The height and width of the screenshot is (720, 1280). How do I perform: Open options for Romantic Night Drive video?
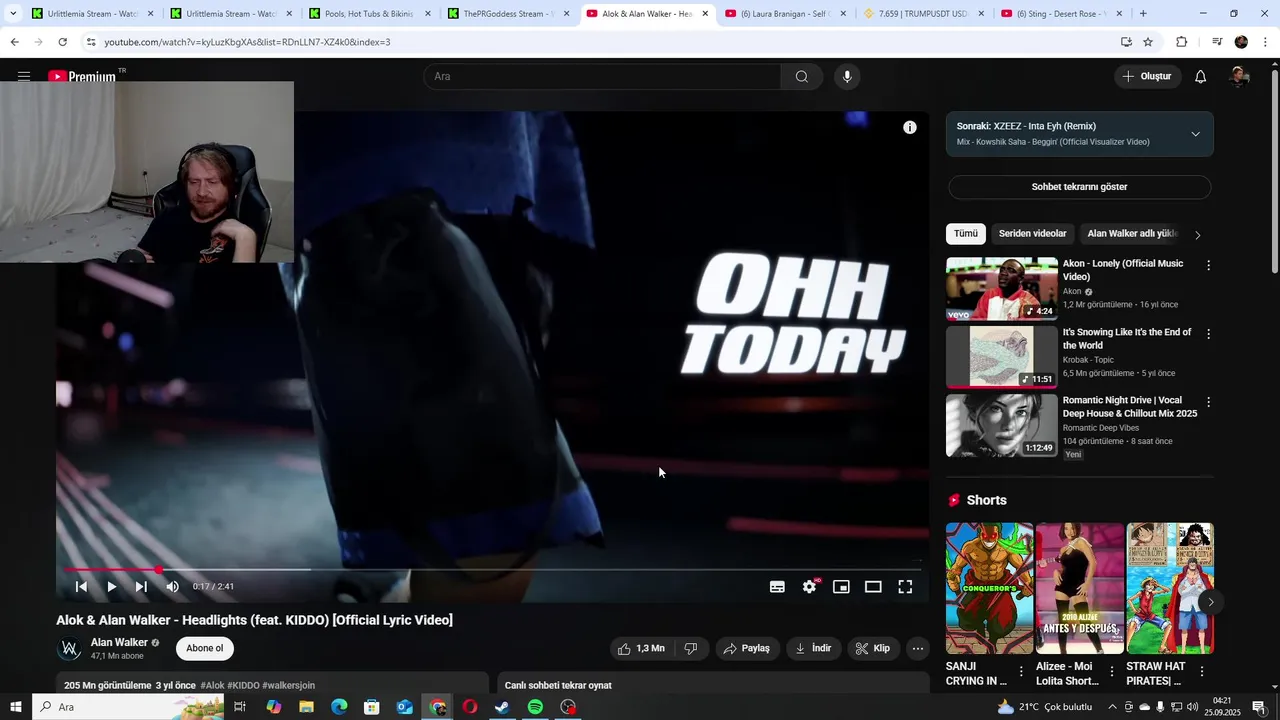coord(1208,402)
